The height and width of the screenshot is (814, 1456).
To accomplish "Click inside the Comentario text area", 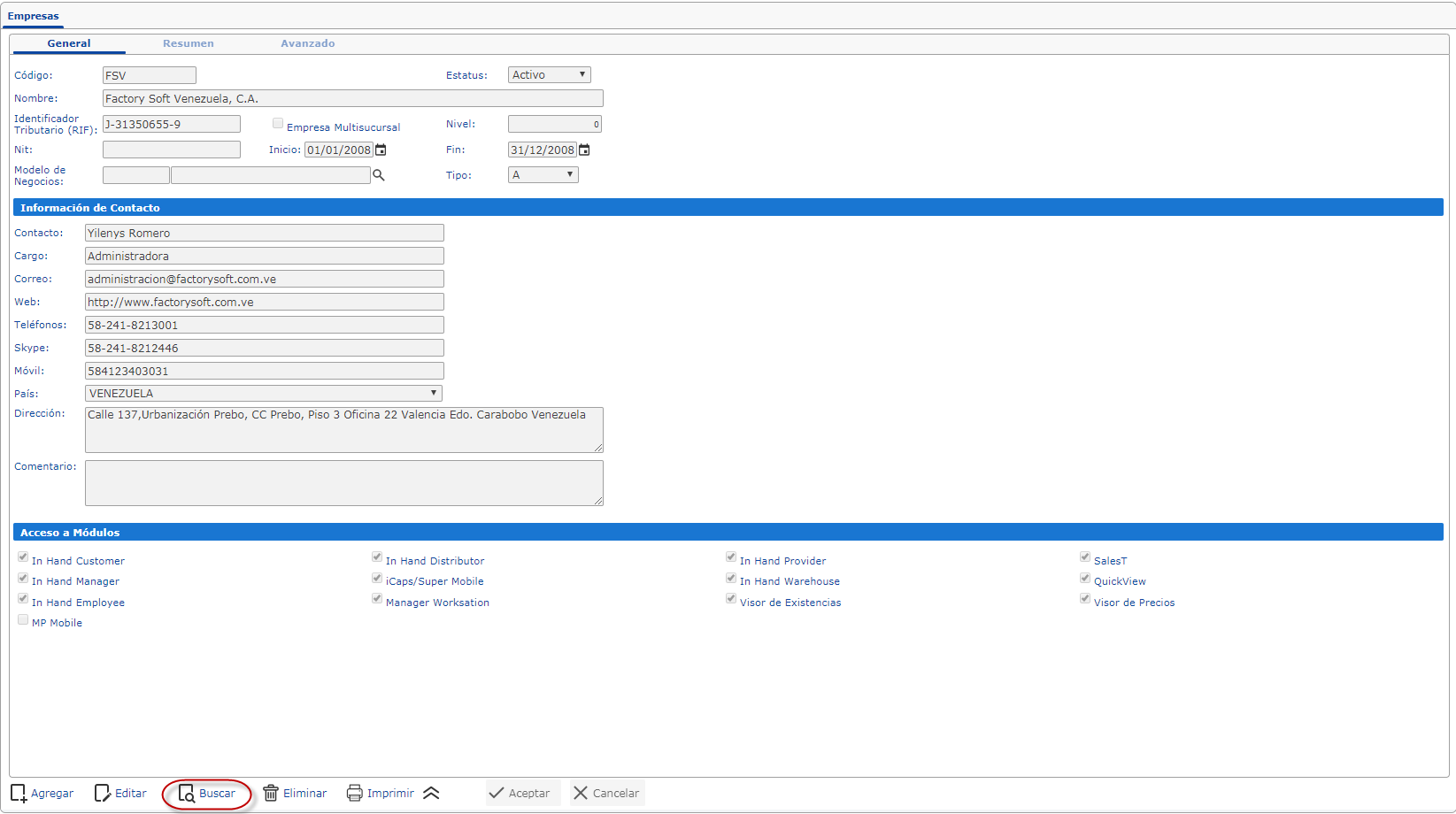I will click(x=343, y=483).
